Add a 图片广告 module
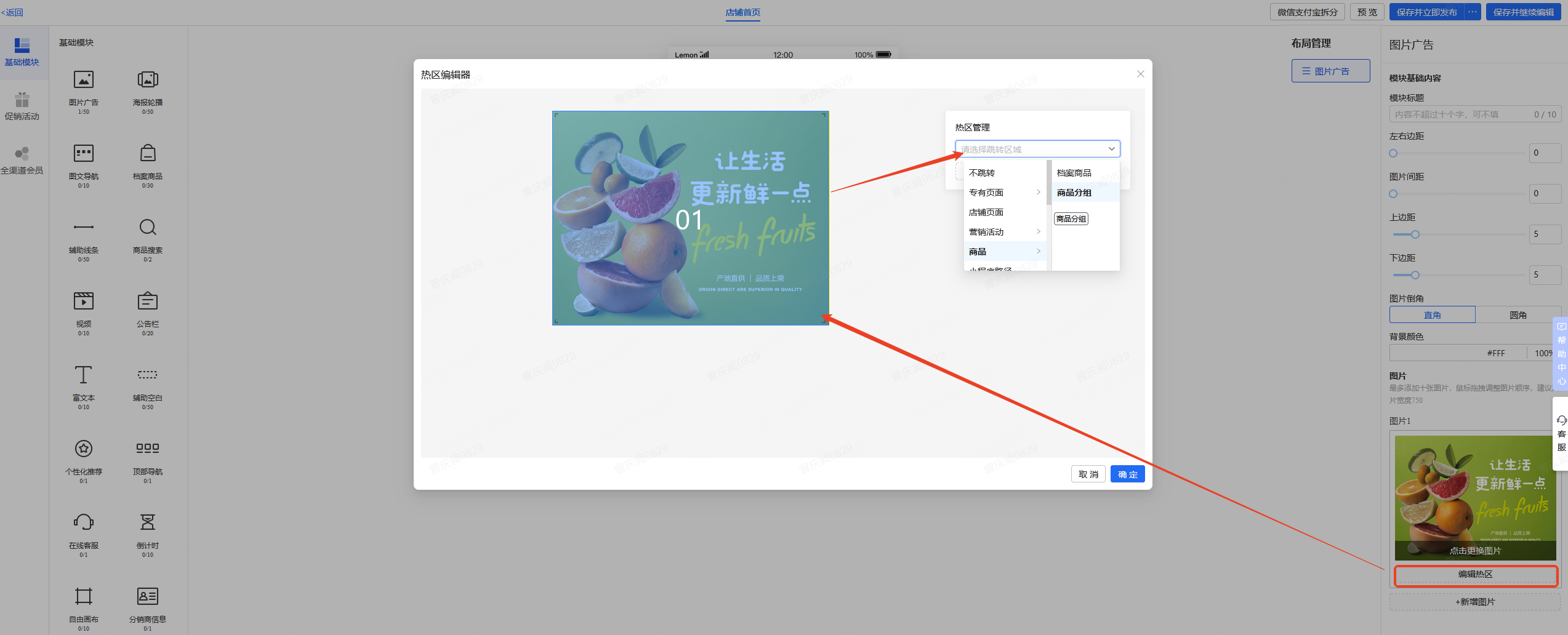Screen dimensions: 1568x635 [x=84, y=91]
